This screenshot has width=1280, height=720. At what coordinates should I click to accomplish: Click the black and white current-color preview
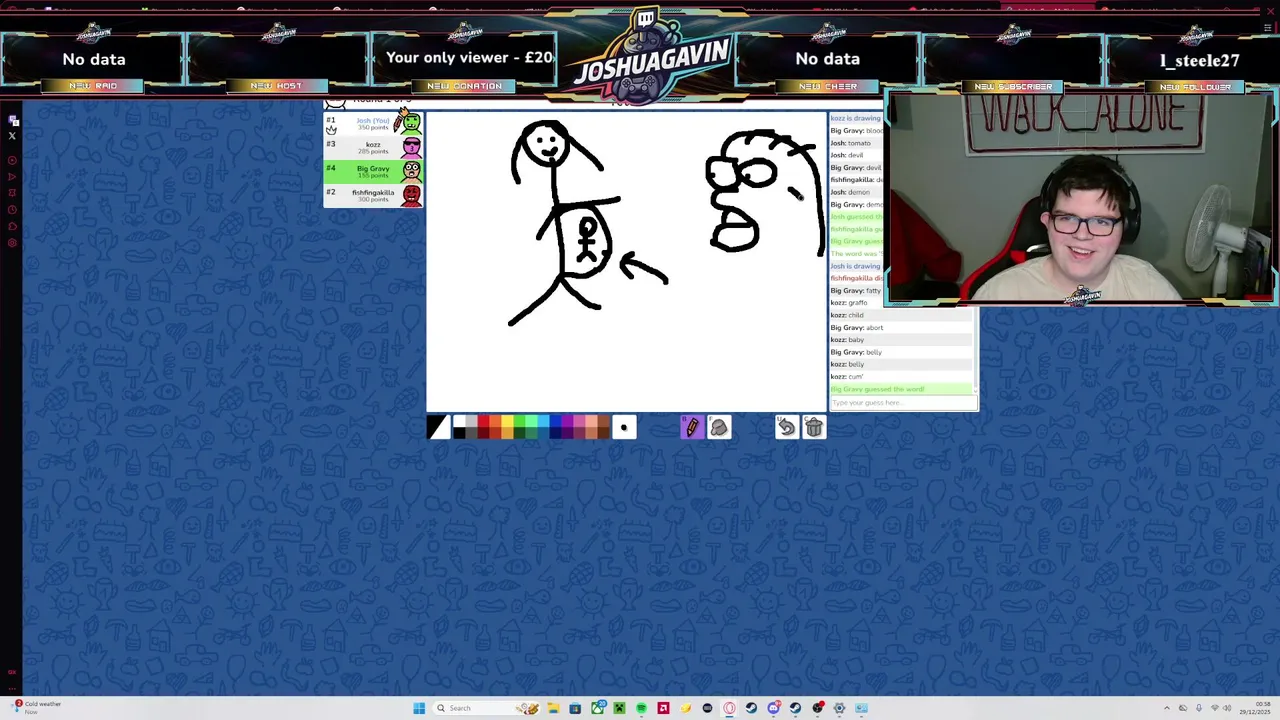[439, 428]
